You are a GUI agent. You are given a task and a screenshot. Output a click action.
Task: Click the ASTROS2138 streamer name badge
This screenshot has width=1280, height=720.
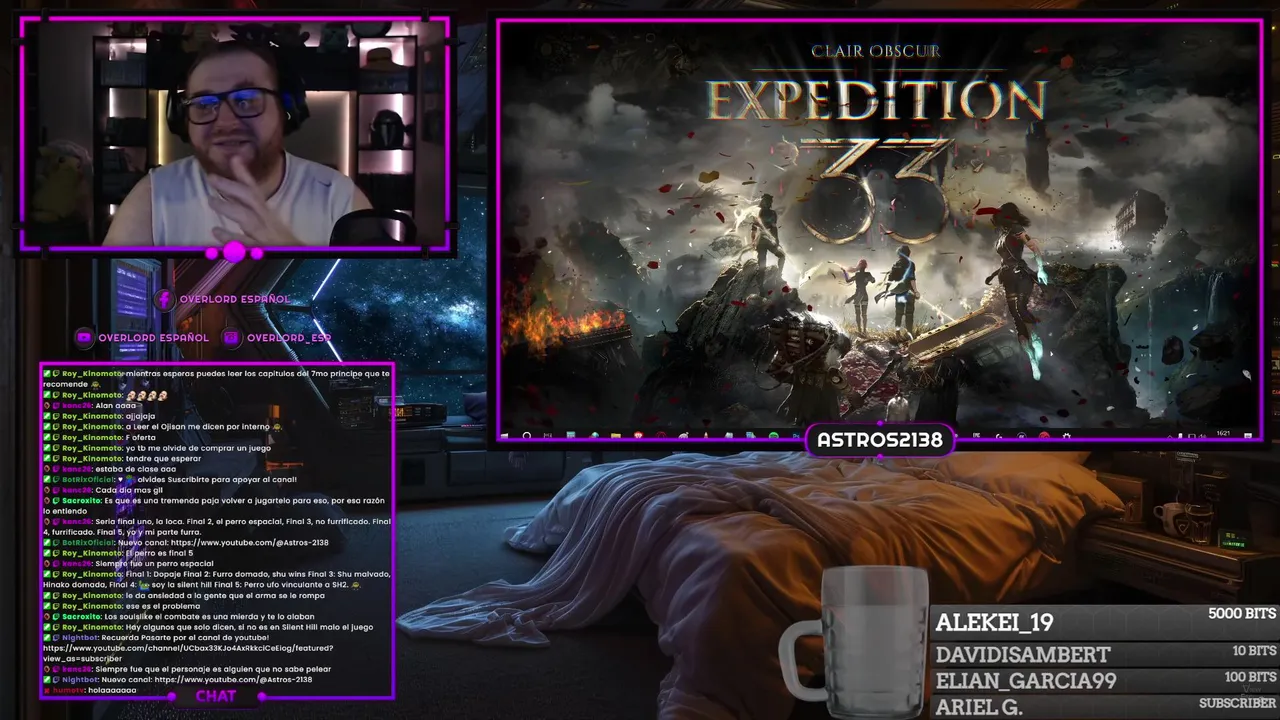point(879,440)
